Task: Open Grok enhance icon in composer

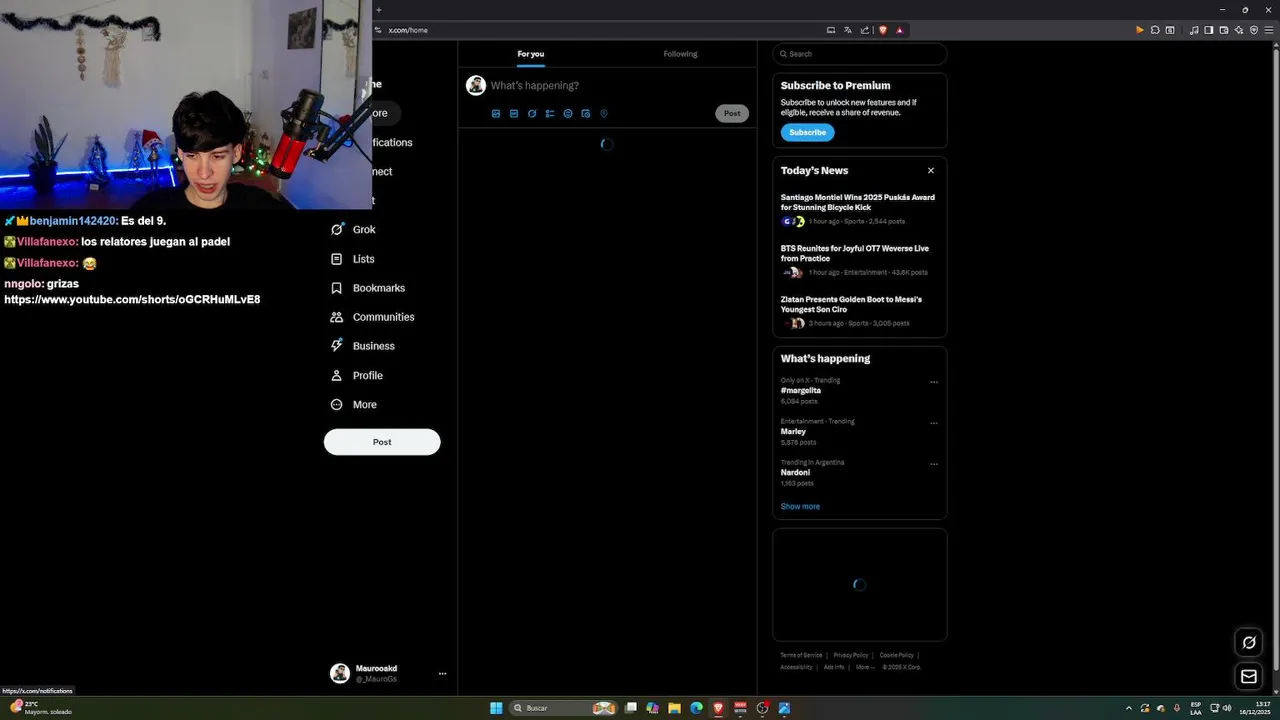Action: 532,114
